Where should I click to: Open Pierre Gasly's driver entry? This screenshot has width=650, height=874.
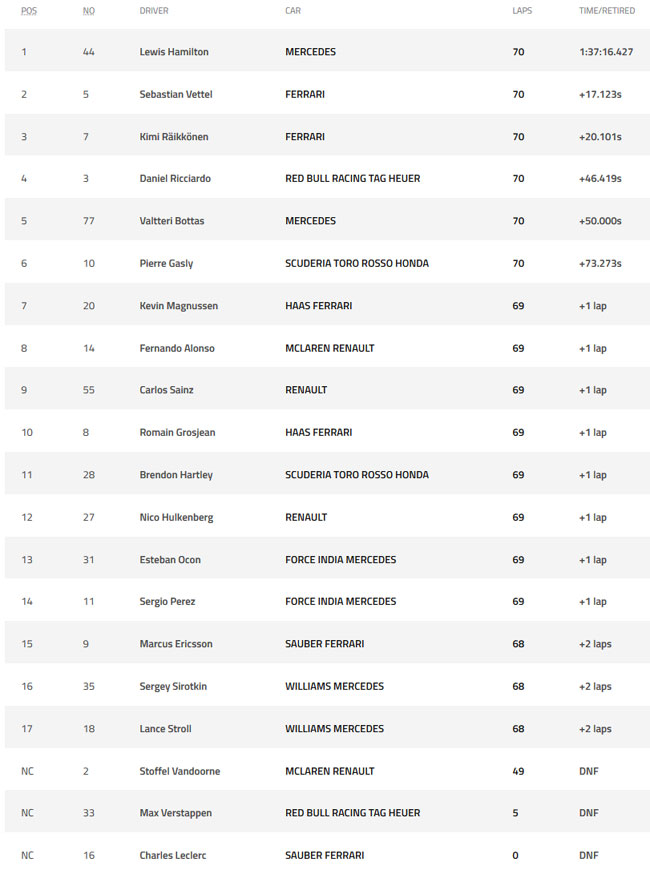tap(166, 263)
